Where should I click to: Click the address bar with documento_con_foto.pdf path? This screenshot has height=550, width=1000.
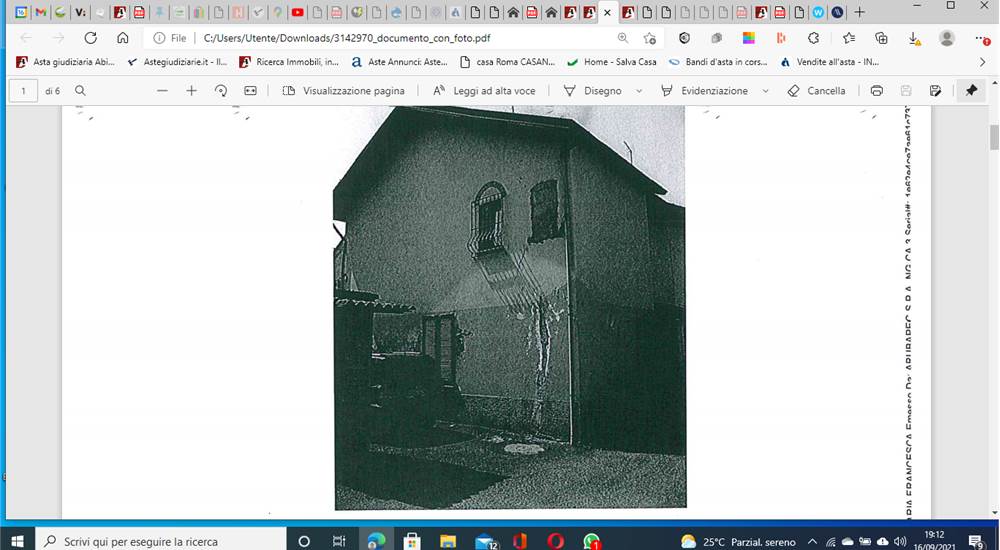point(347,38)
